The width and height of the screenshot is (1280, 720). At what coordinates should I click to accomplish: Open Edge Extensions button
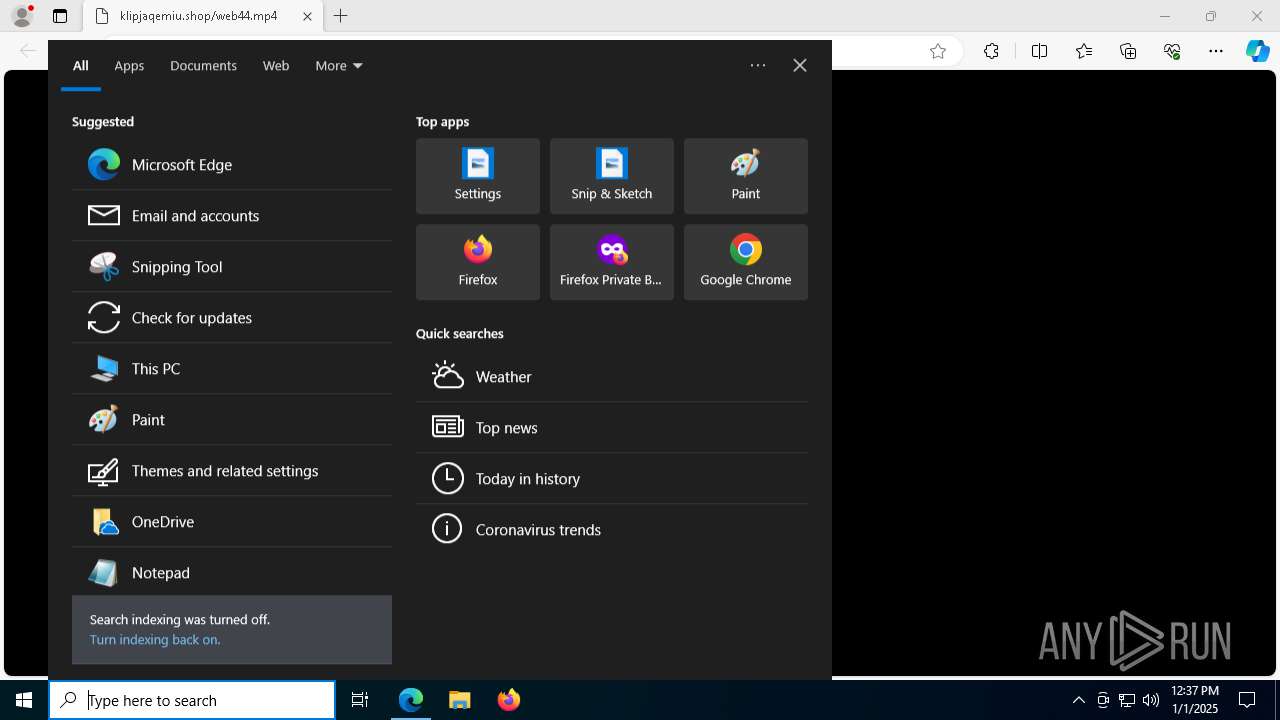[991, 52]
